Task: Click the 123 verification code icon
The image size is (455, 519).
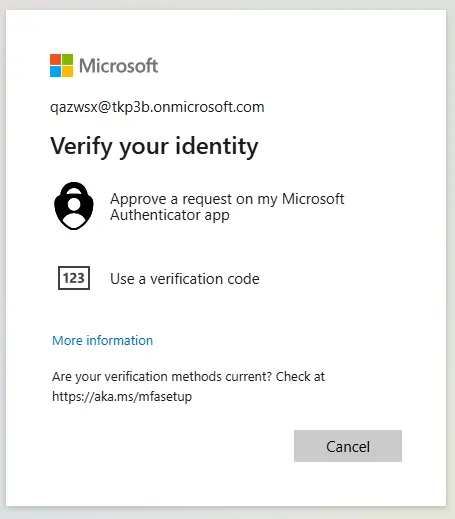Action: pyautogui.click(x=74, y=278)
